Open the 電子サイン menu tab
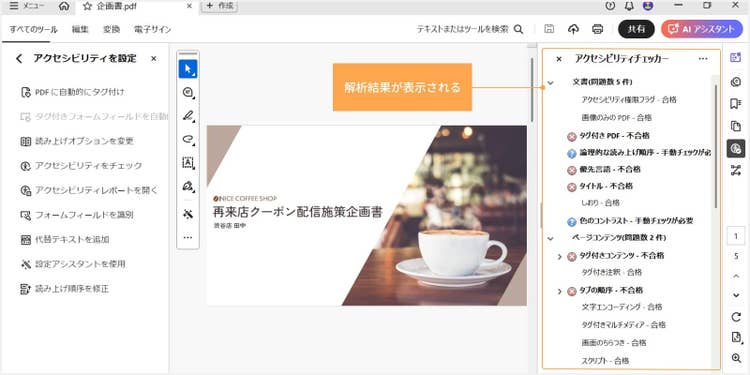This screenshot has height=375, width=750. pyautogui.click(x=153, y=30)
